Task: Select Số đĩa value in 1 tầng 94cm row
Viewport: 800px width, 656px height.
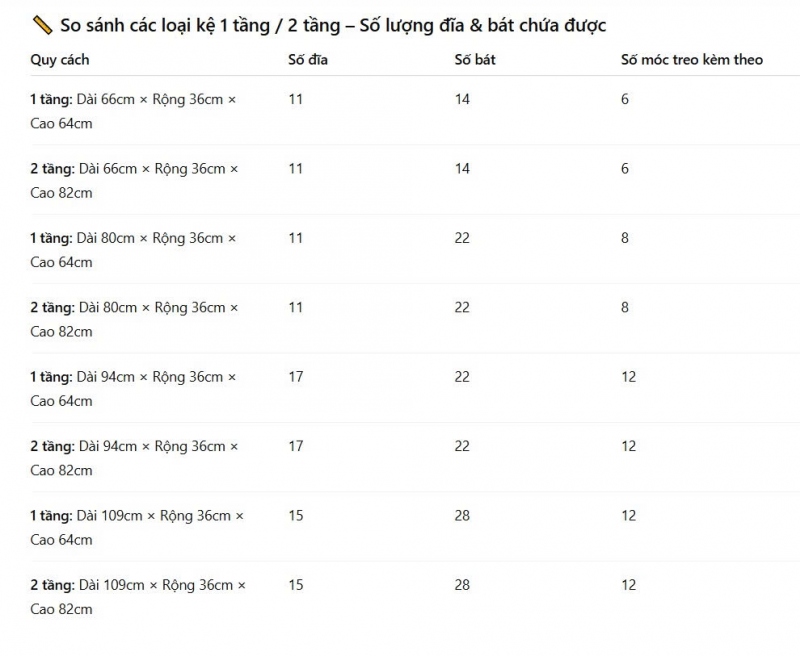Action: (x=296, y=377)
